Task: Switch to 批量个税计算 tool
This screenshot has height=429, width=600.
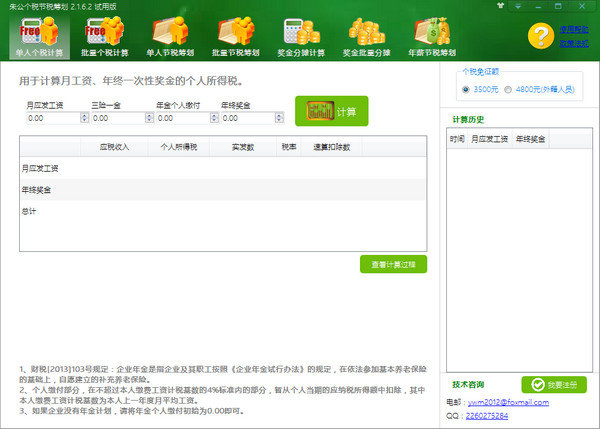Action: tap(104, 37)
